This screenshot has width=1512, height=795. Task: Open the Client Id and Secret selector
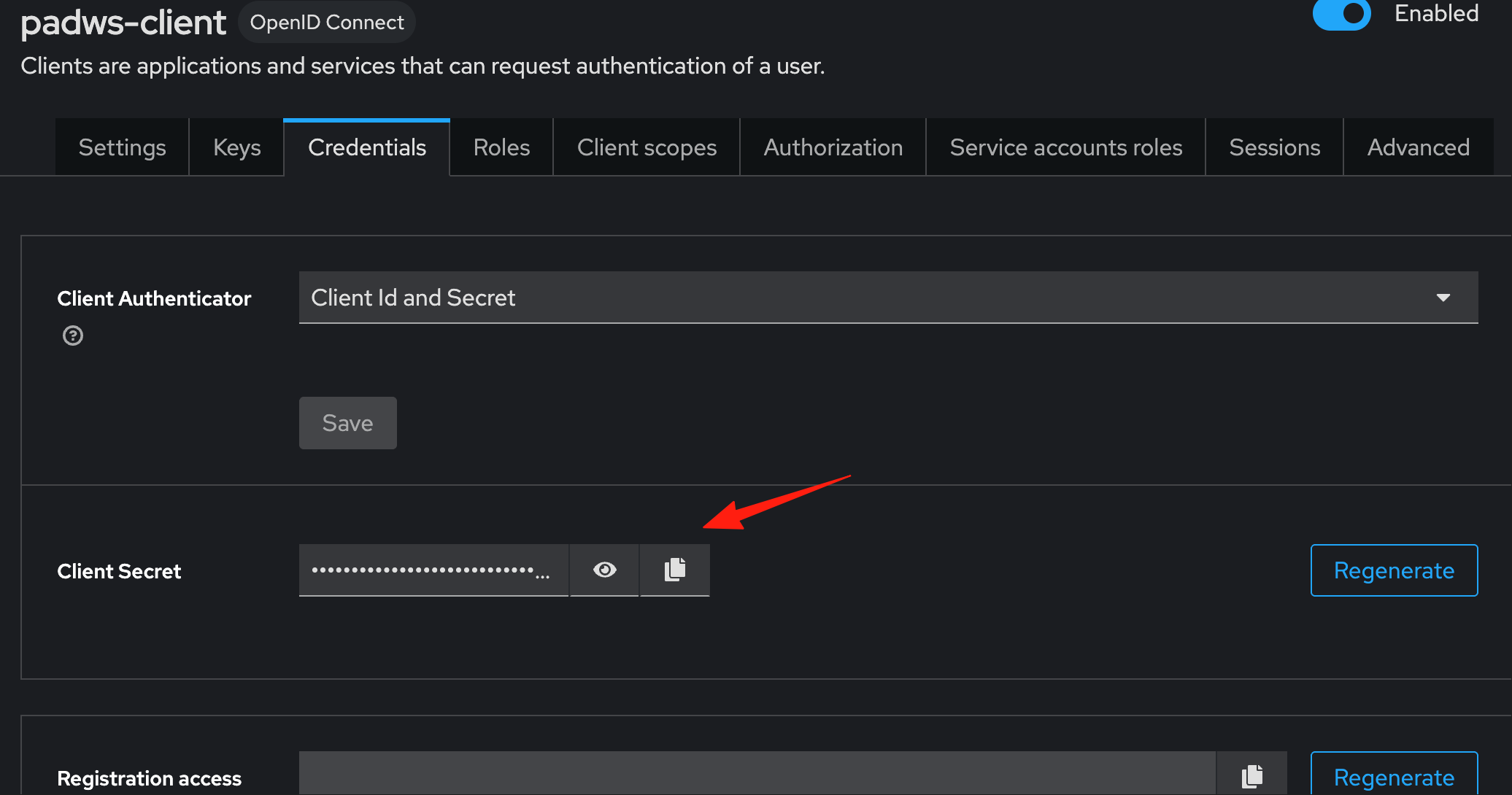[x=888, y=298]
